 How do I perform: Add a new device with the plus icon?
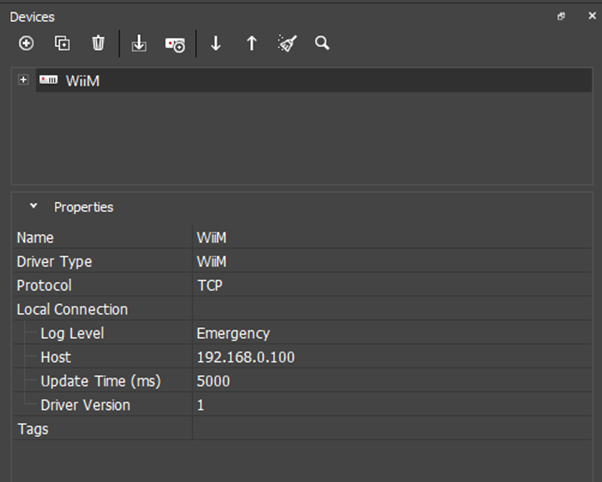[x=26, y=43]
